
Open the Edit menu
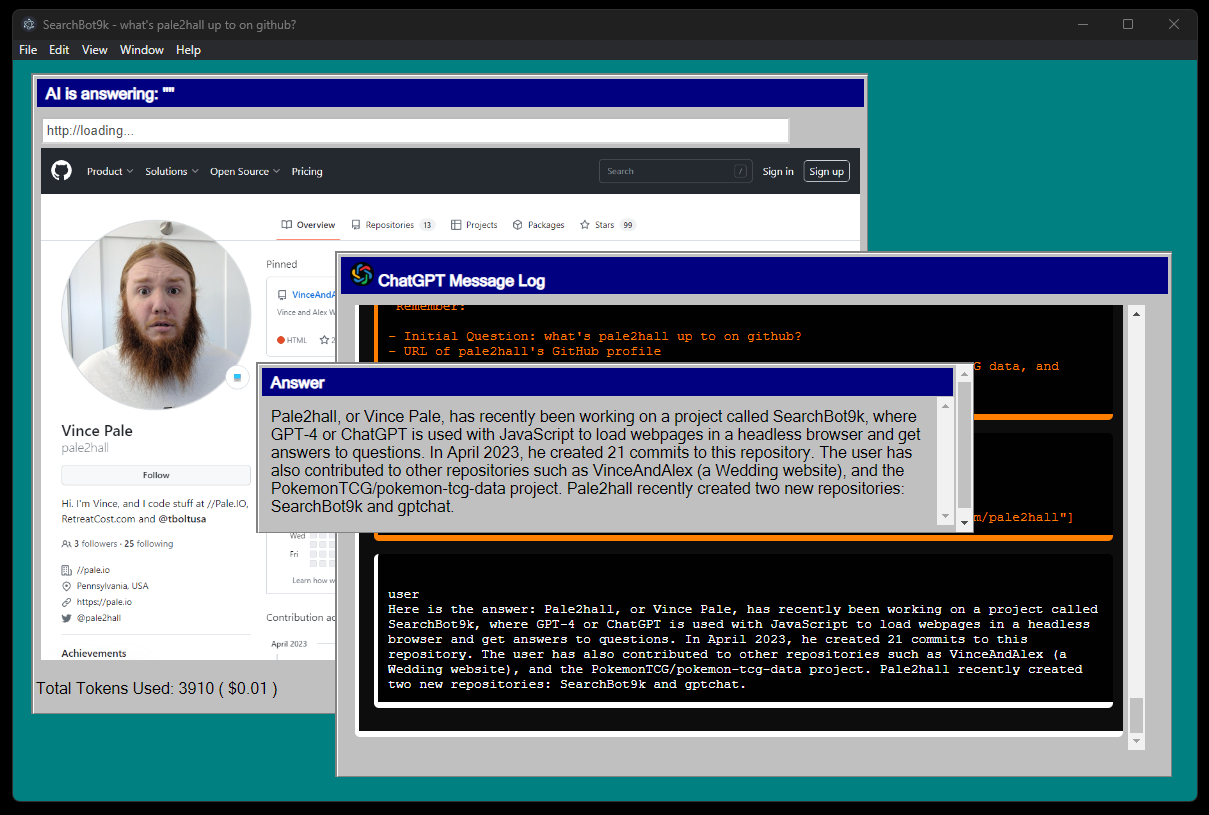click(x=59, y=50)
